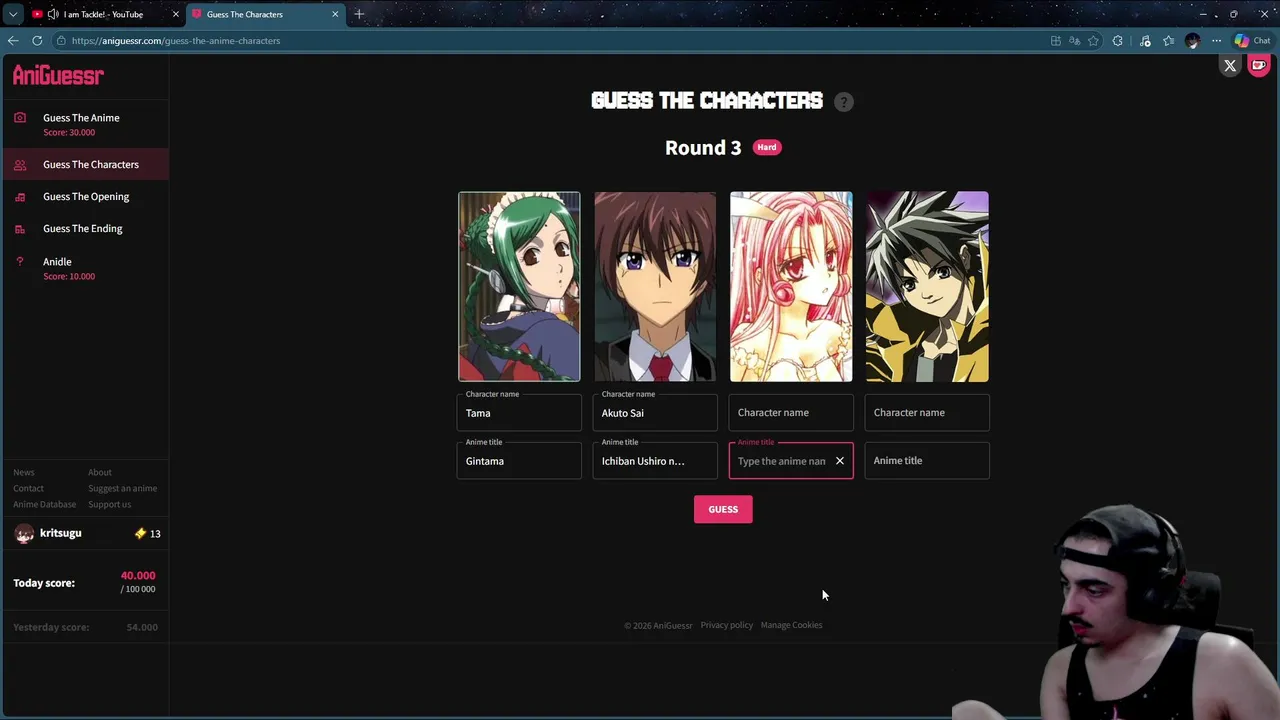Open Guess The Opening mode
Image resolution: width=1280 pixels, height=720 pixels.
(84, 197)
